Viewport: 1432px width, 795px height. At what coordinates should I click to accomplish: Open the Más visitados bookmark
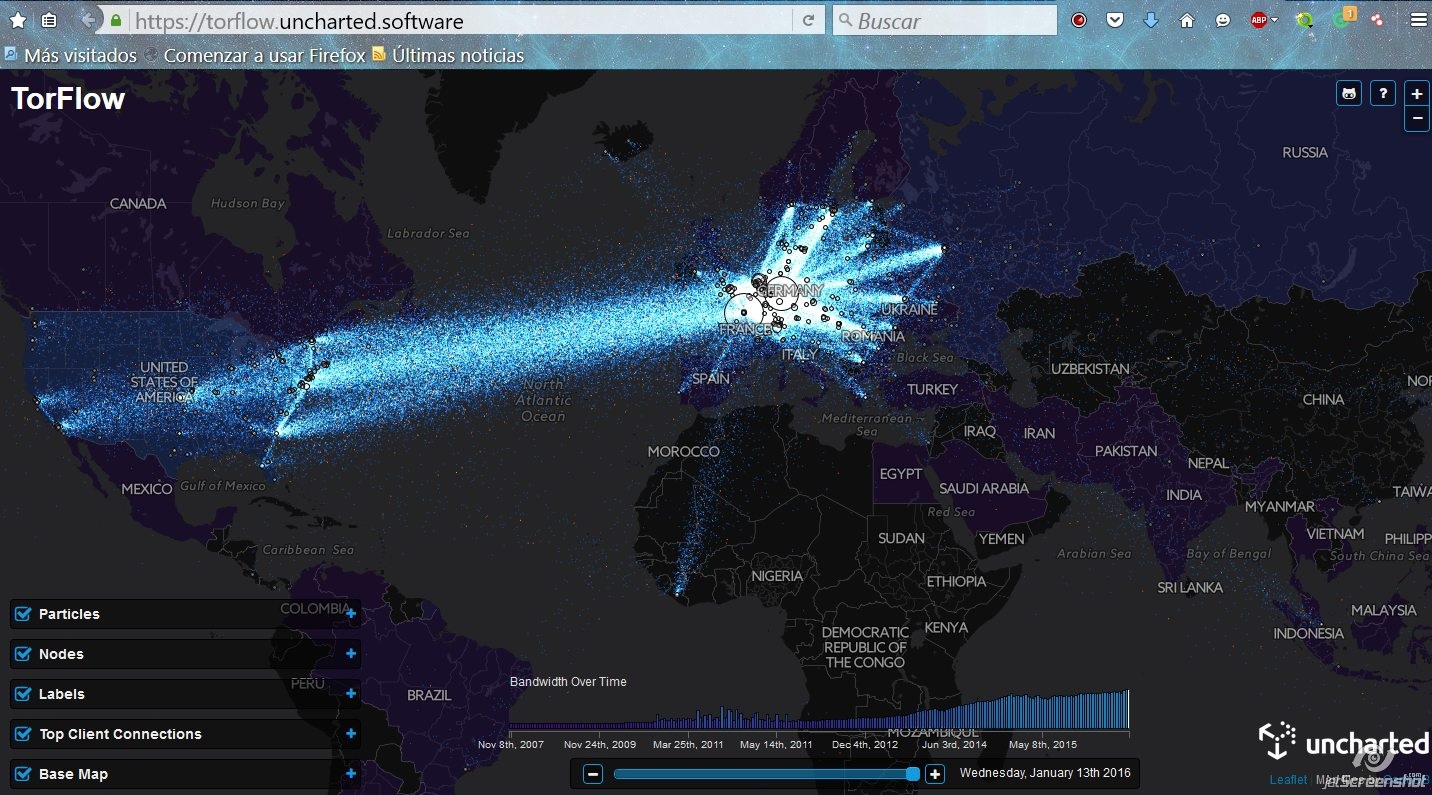click(71, 55)
